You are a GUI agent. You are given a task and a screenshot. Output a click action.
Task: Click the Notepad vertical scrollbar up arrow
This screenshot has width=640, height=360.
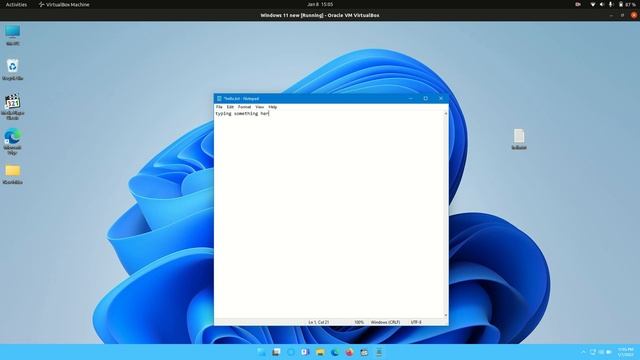tap(446, 113)
